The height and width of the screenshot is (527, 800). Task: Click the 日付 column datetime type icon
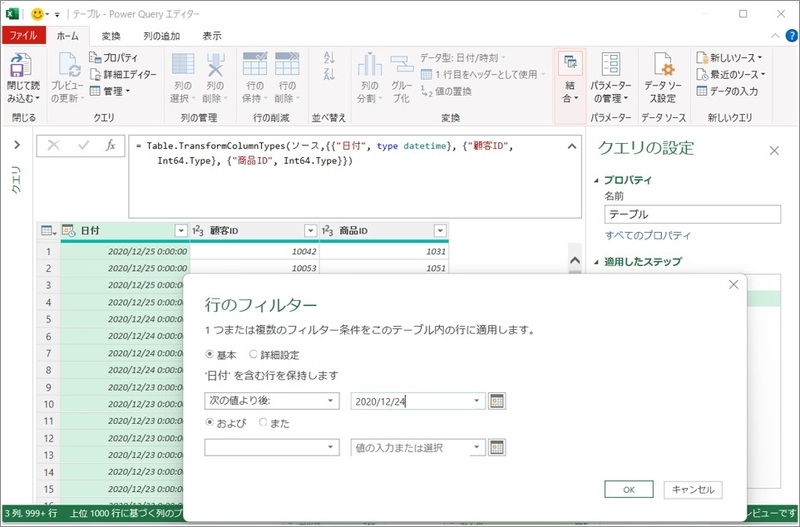[x=68, y=231]
